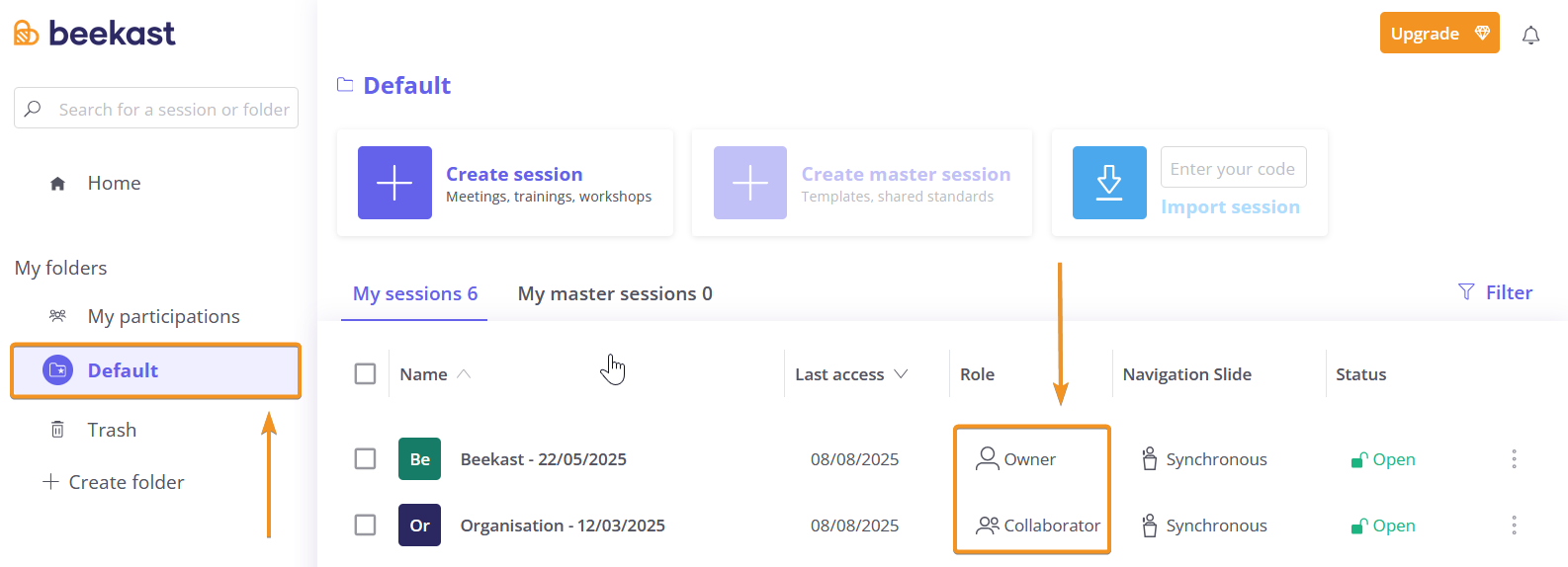Open the Filter option
Screen dimensions: 1568x567
pyautogui.click(x=1495, y=292)
